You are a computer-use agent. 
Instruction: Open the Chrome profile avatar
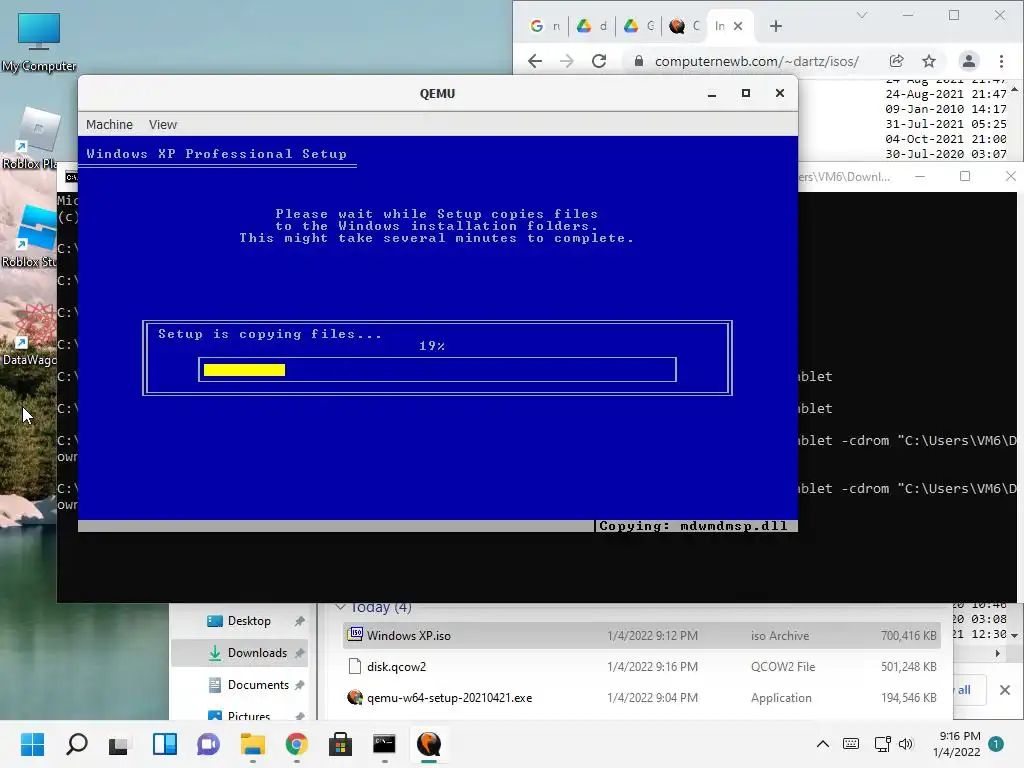click(x=968, y=61)
